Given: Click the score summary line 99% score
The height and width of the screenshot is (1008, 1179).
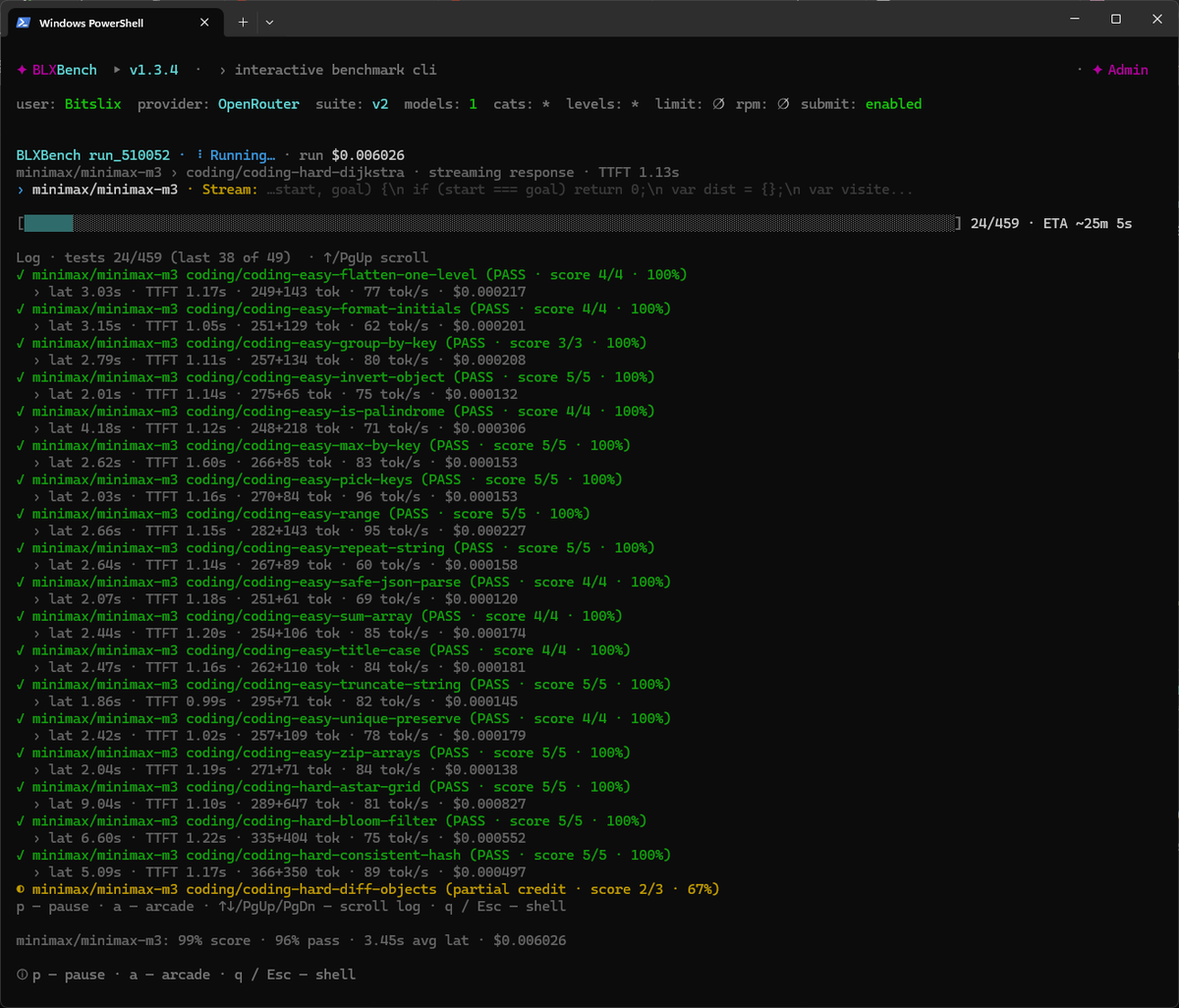Looking at the screenshot, I should pyautogui.click(x=292, y=940).
